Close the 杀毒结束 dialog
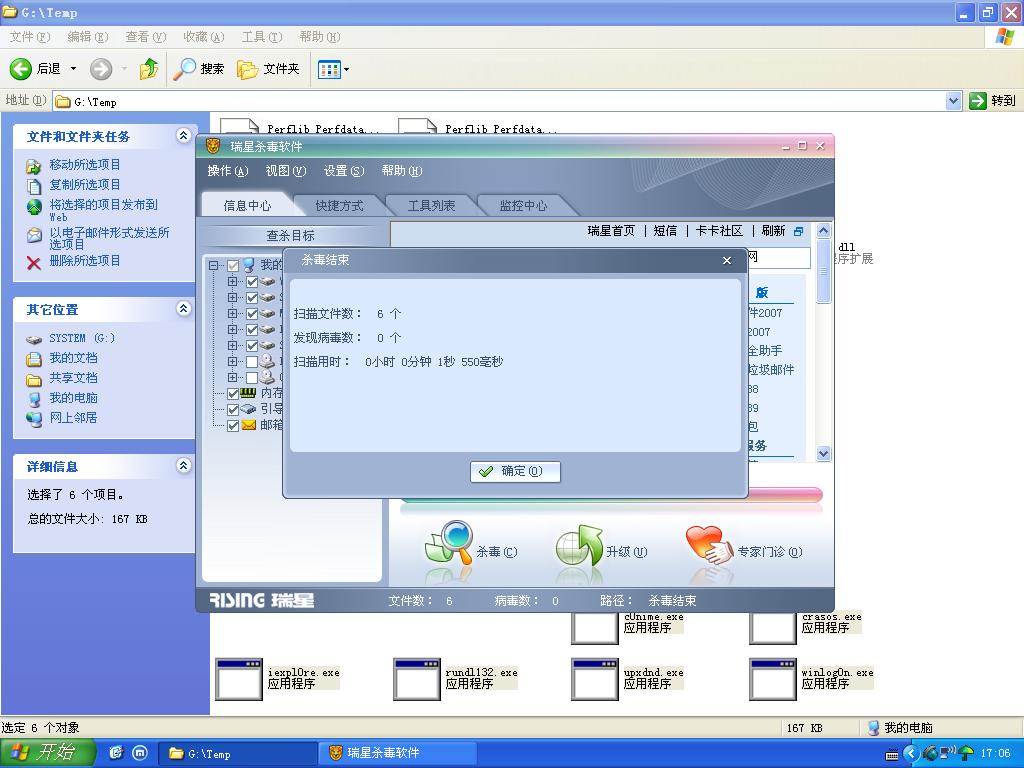Image resolution: width=1024 pixels, height=768 pixels. tap(727, 261)
